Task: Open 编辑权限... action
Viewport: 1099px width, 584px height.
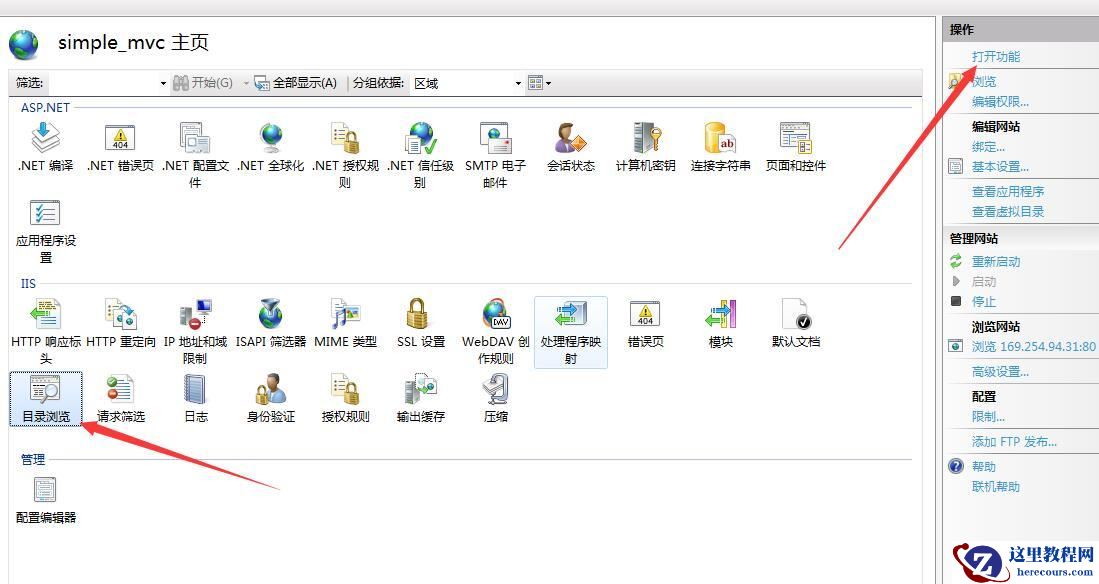Action: [1000, 102]
